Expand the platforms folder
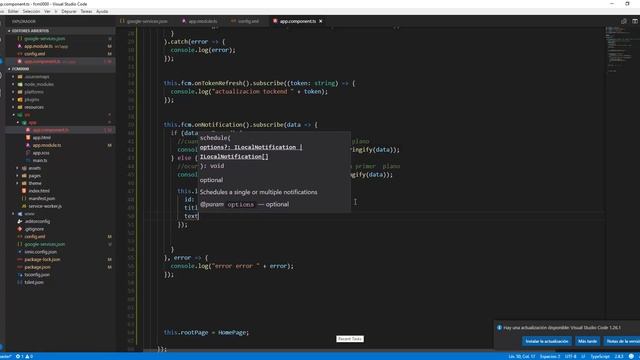The width and height of the screenshot is (640, 360). (x=34, y=92)
